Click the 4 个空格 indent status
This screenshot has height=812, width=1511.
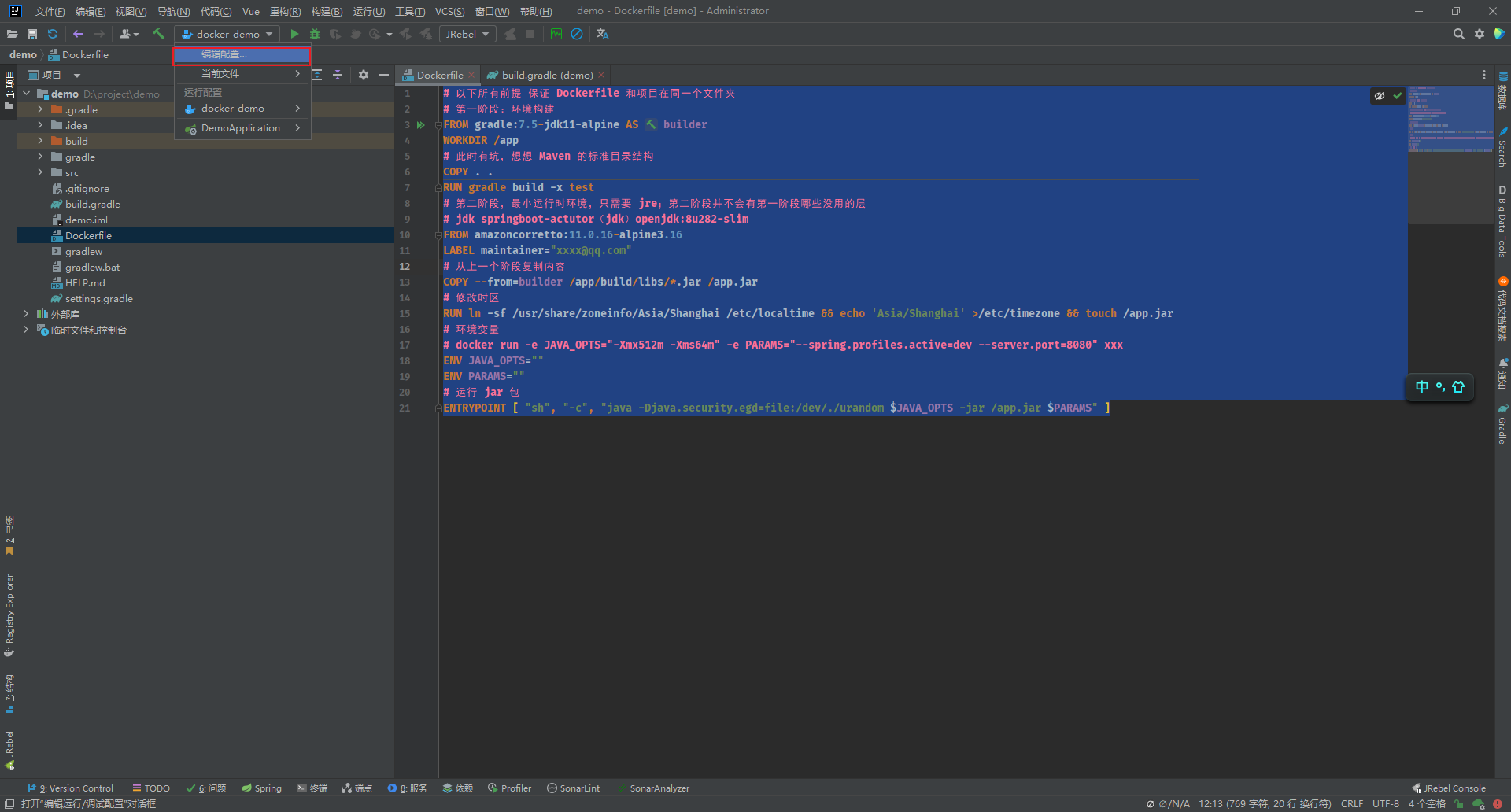[1427, 803]
